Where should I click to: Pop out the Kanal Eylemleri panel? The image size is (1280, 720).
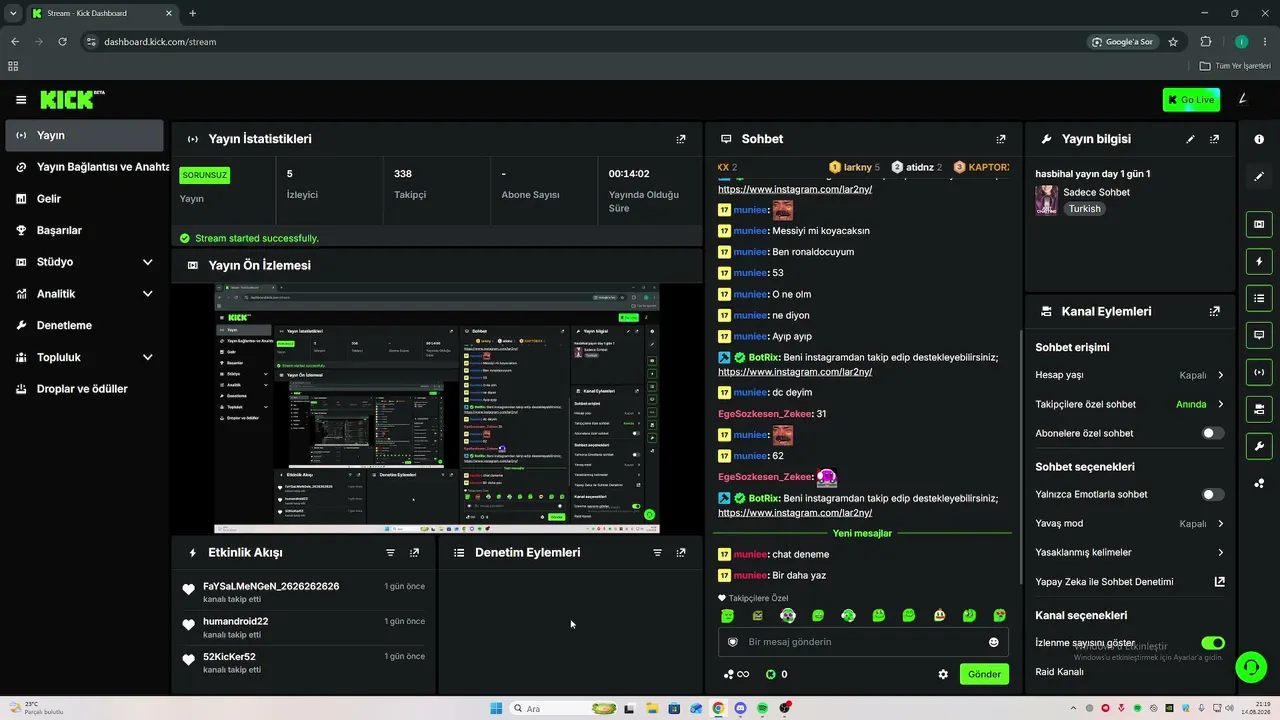[1215, 311]
